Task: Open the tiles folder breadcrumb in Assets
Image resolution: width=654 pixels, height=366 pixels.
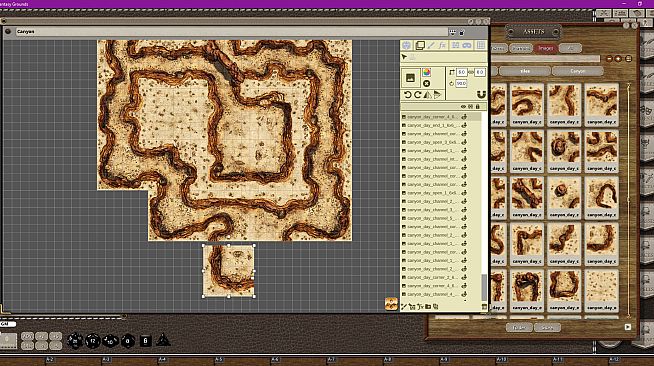Action: point(525,71)
